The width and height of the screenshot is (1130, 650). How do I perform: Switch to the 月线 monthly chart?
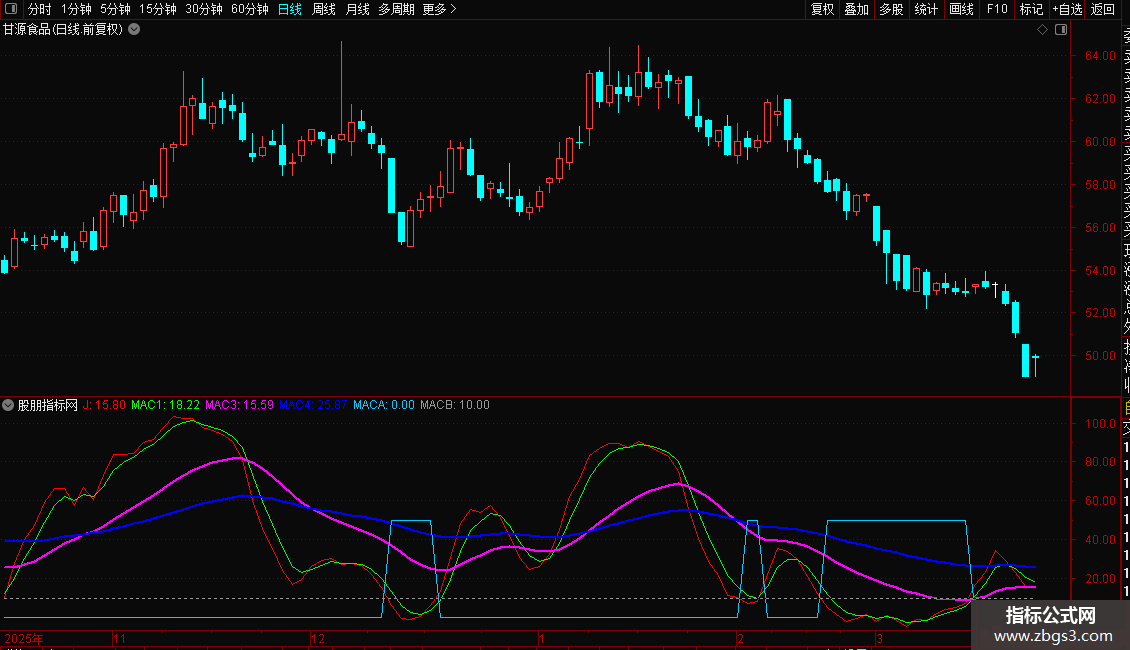click(357, 9)
